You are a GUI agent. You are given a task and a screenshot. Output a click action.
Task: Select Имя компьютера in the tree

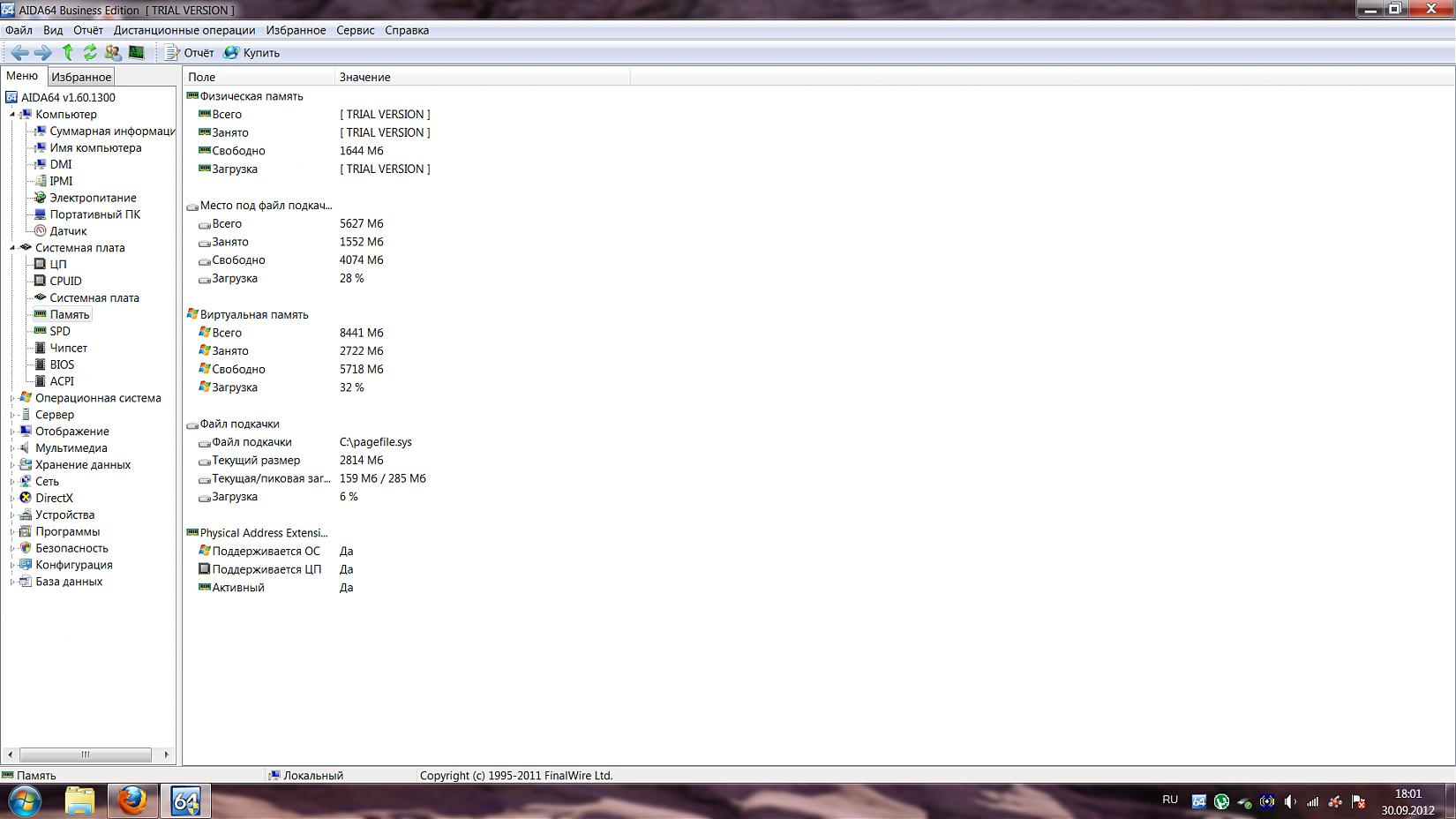click(95, 148)
